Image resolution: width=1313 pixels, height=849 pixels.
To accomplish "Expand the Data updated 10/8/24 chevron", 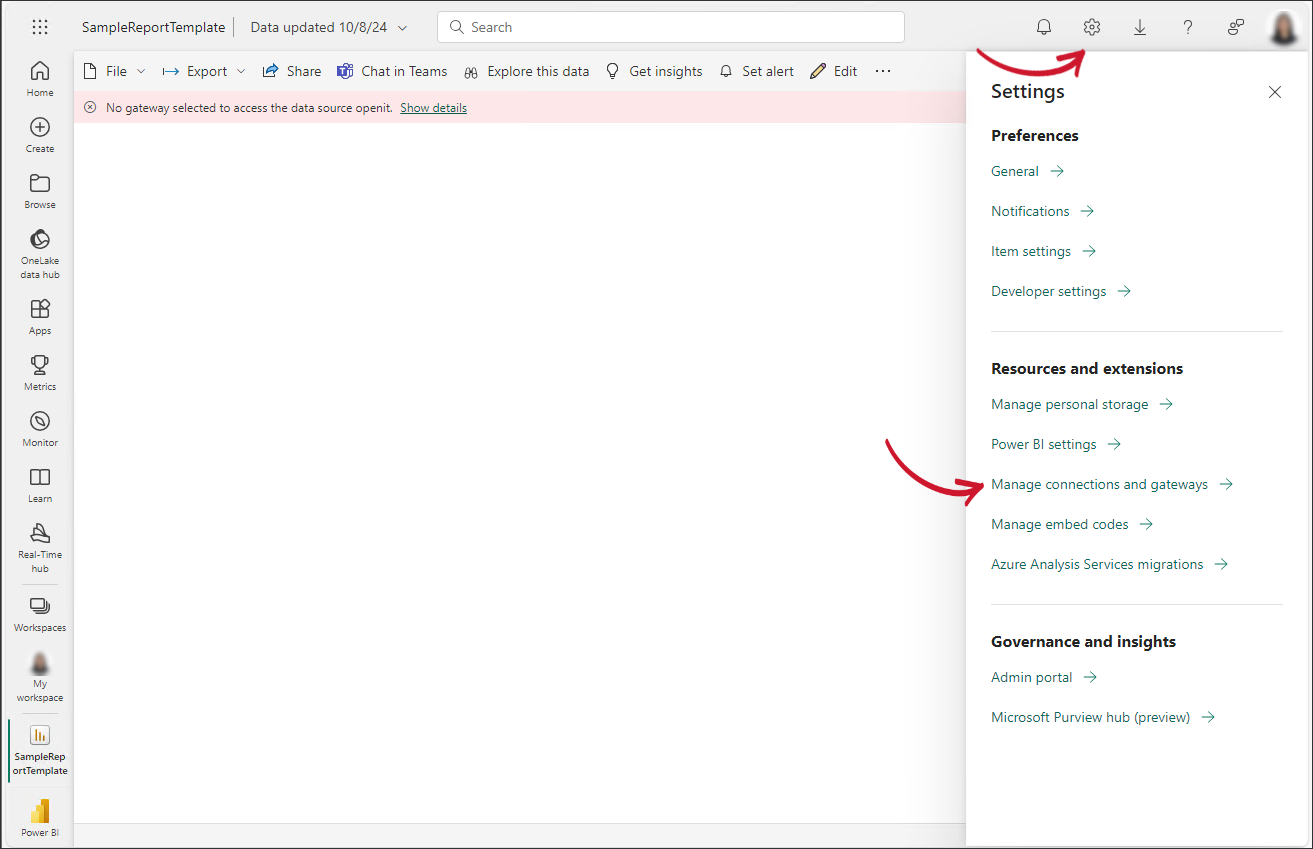I will point(403,28).
